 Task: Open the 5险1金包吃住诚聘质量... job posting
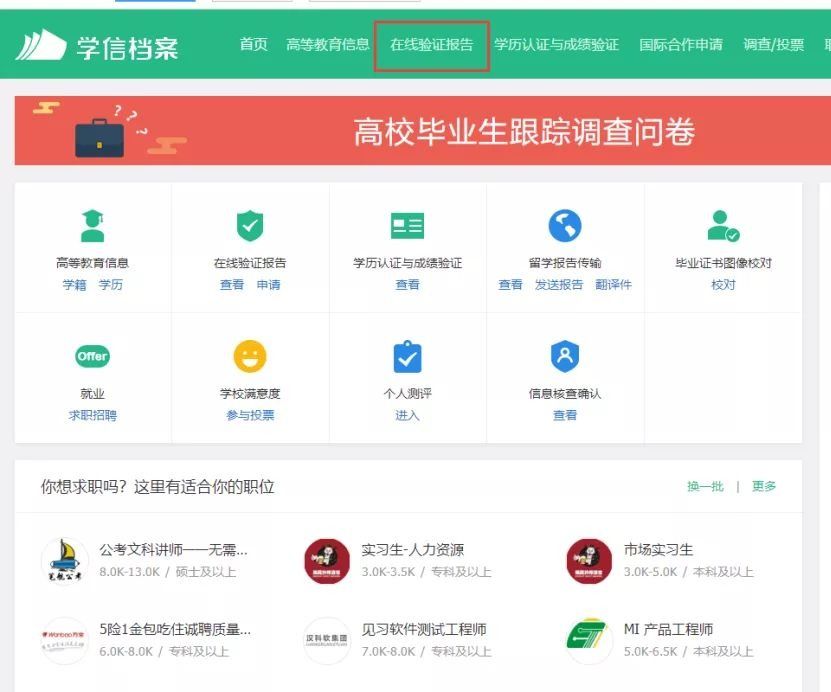tap(175, 629)
